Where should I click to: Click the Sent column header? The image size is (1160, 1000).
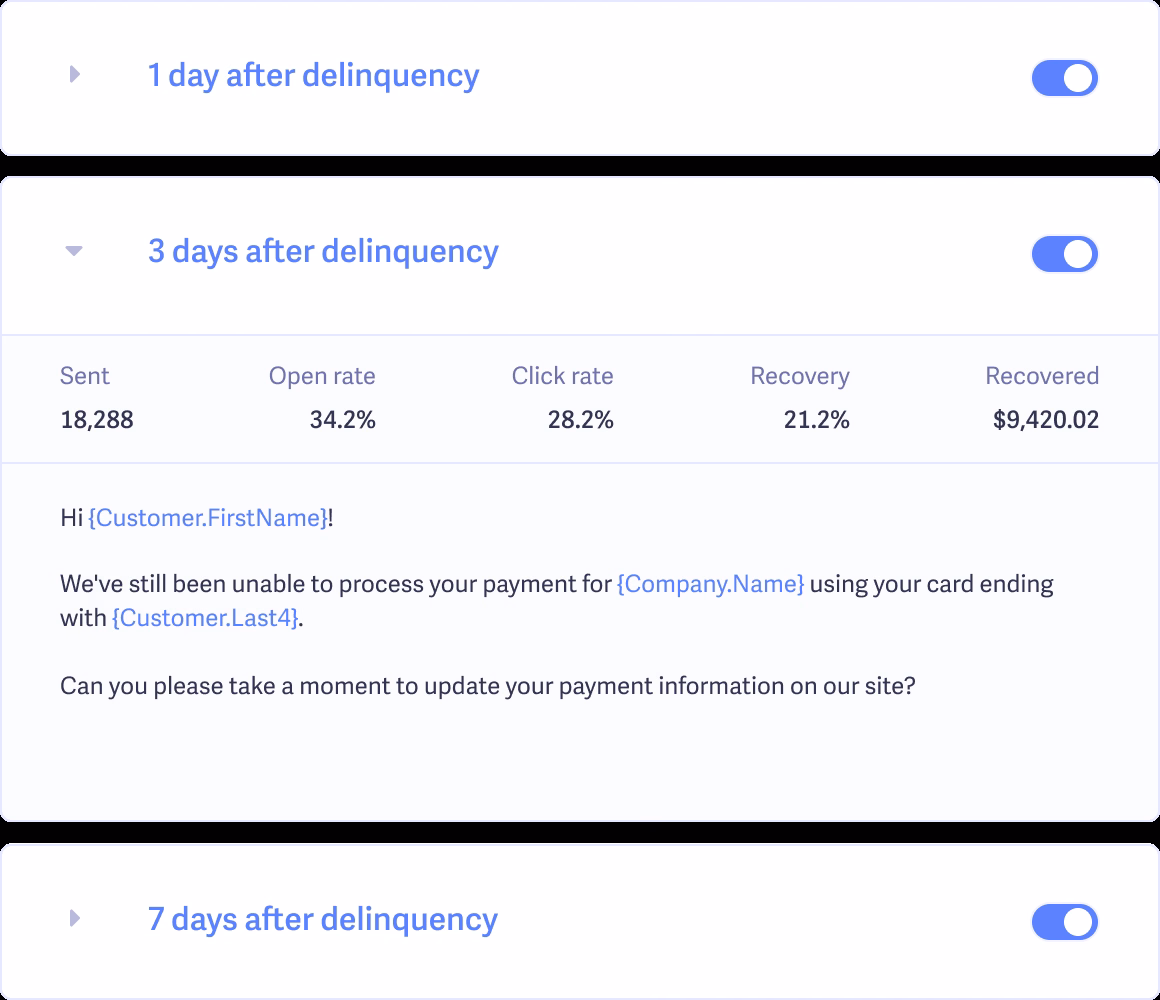(x=84, y=376)
